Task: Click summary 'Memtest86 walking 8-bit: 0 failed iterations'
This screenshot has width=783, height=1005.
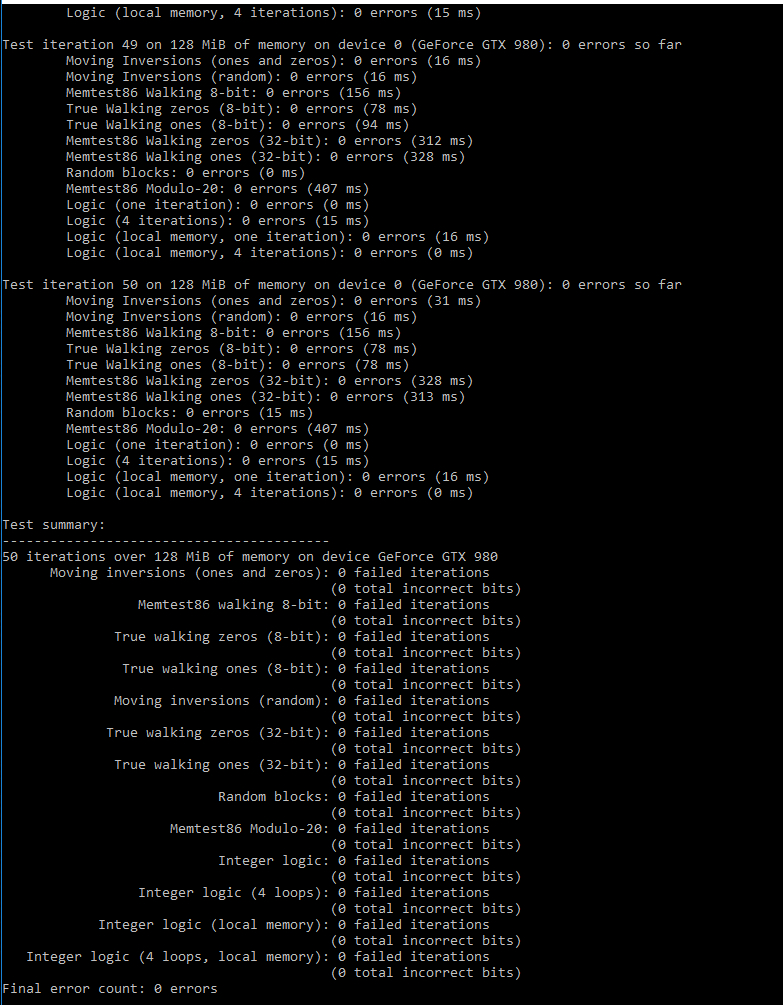Action: tap(314, 605)
